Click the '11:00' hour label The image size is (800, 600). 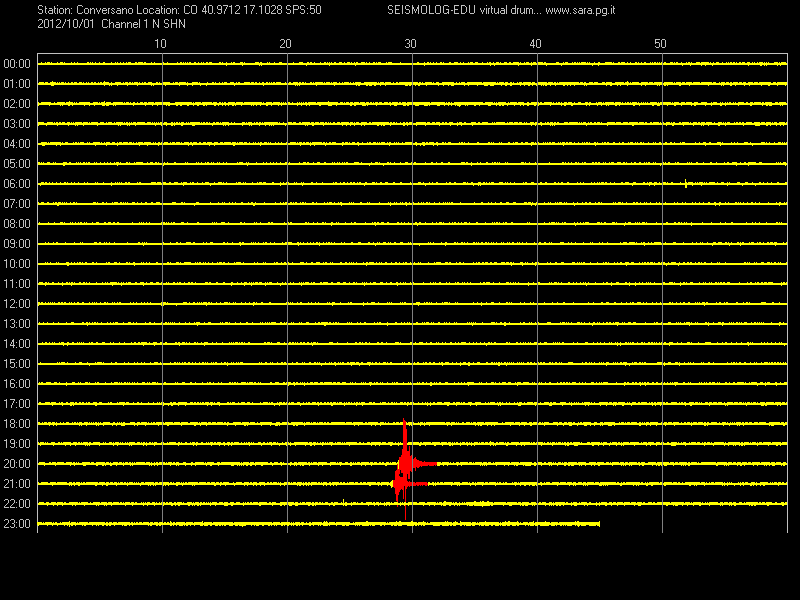[17, 284]
